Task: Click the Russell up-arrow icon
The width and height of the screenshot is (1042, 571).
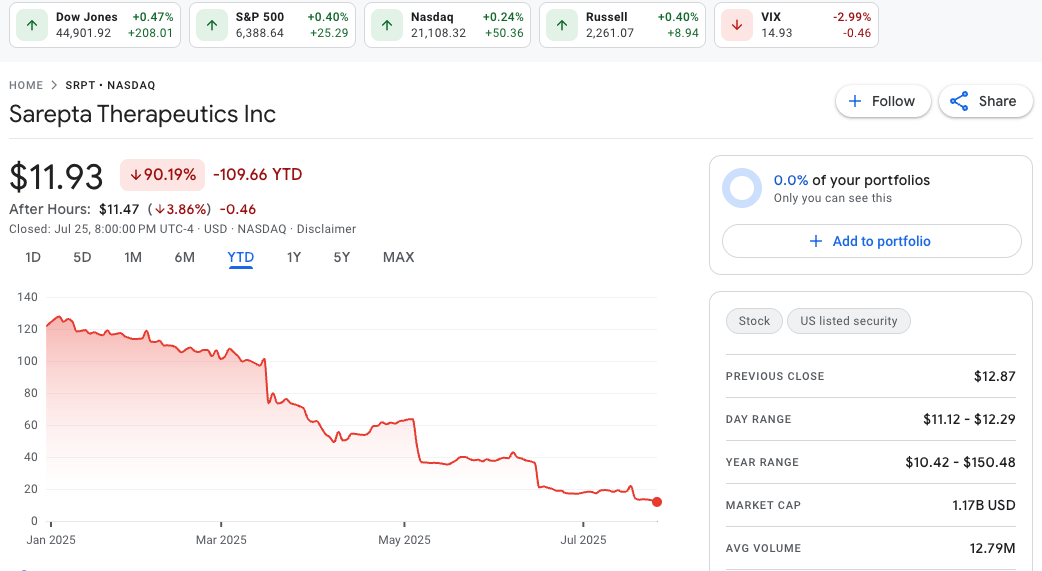Action: pos(562,25)
